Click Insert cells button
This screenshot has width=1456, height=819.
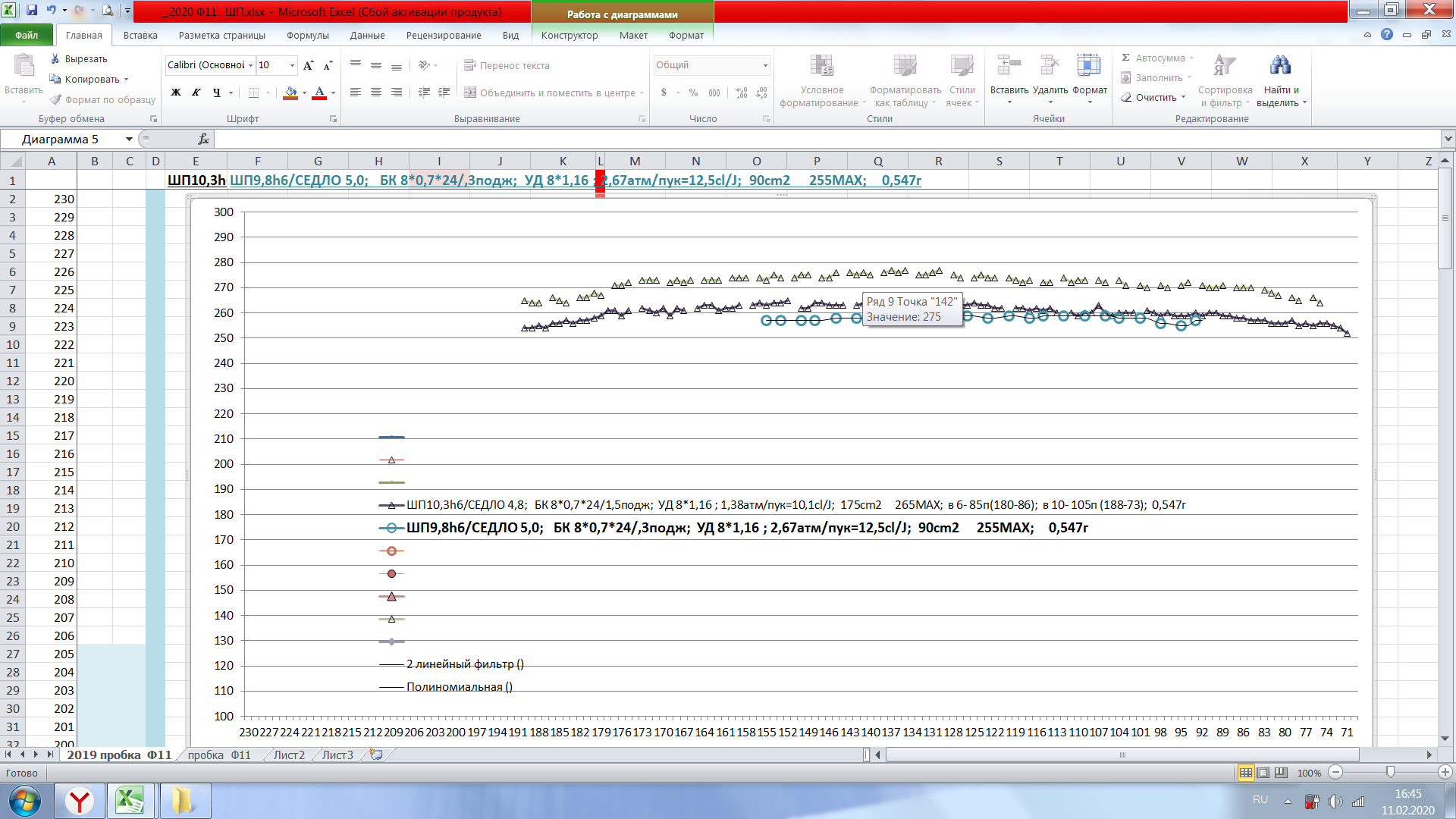tap(1009, 80)
